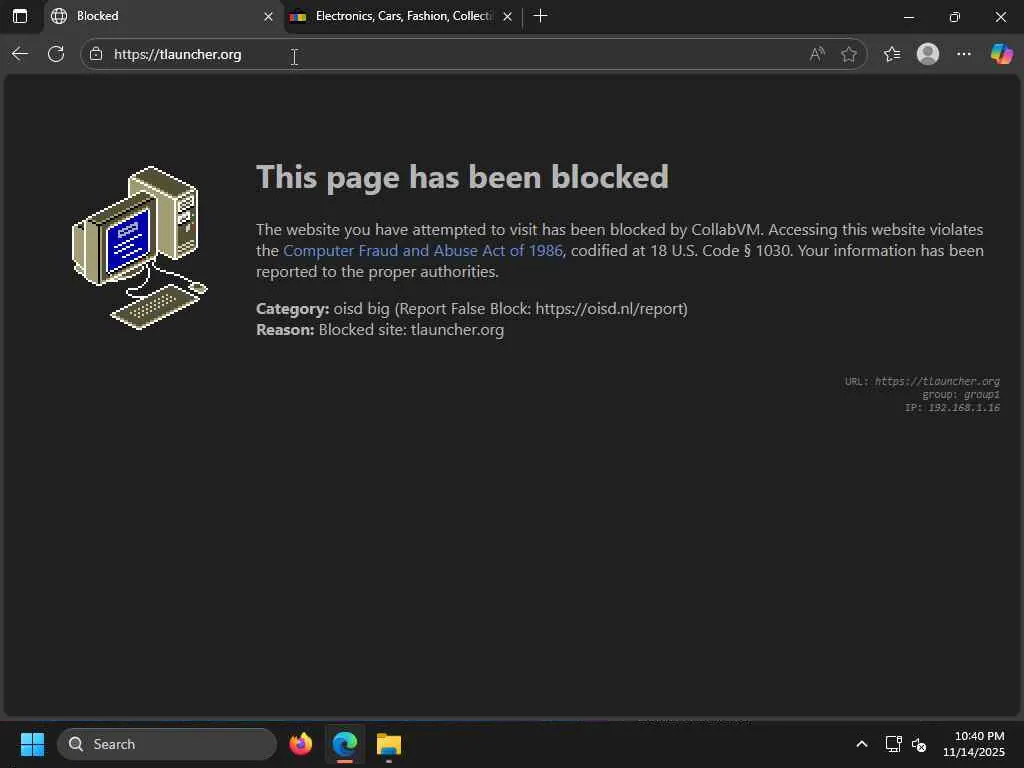Close the Edge browser window

tap(1000, 17)
